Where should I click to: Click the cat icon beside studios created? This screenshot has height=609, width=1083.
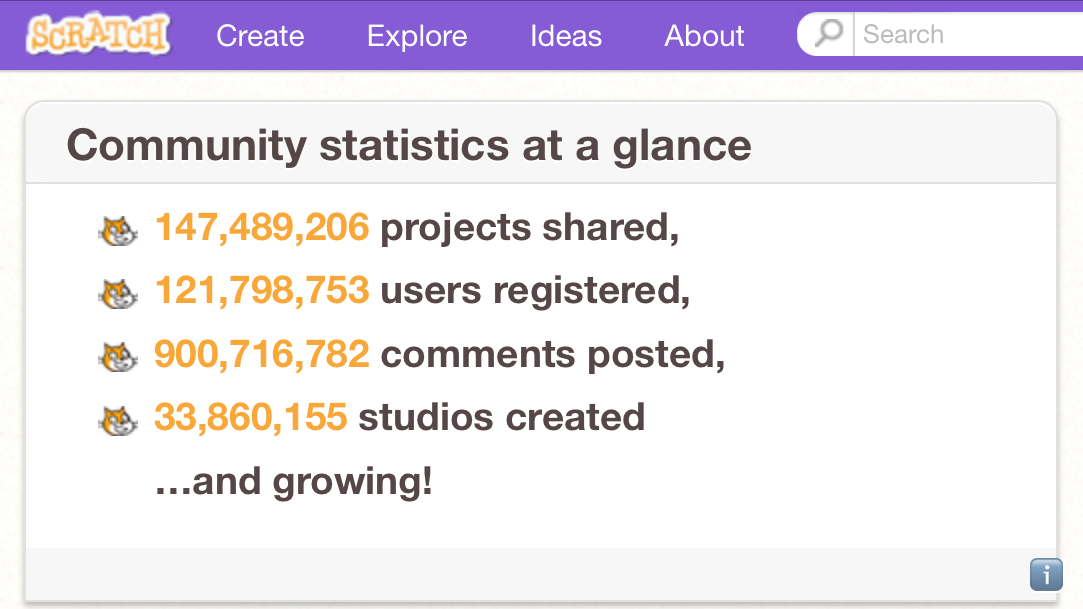click(x=118, y=420)
